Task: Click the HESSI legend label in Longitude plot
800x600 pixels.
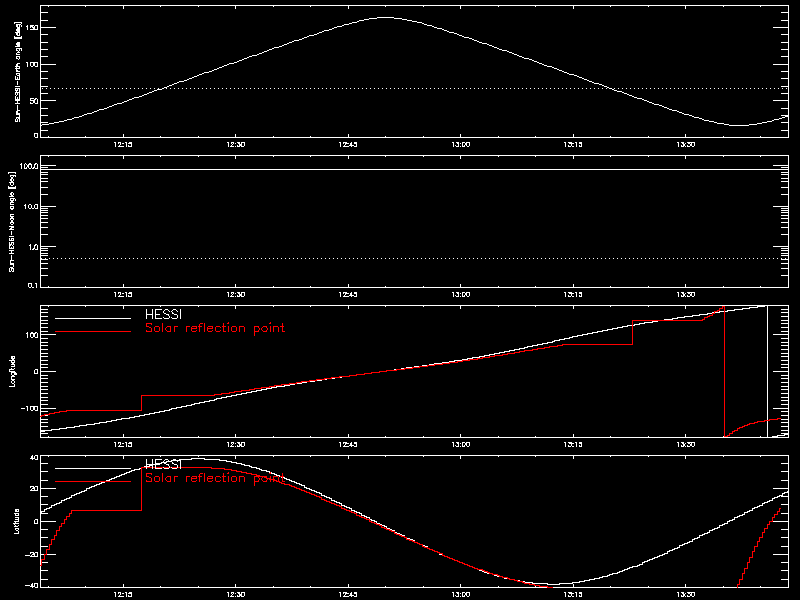Action: (x=163, y=315)
